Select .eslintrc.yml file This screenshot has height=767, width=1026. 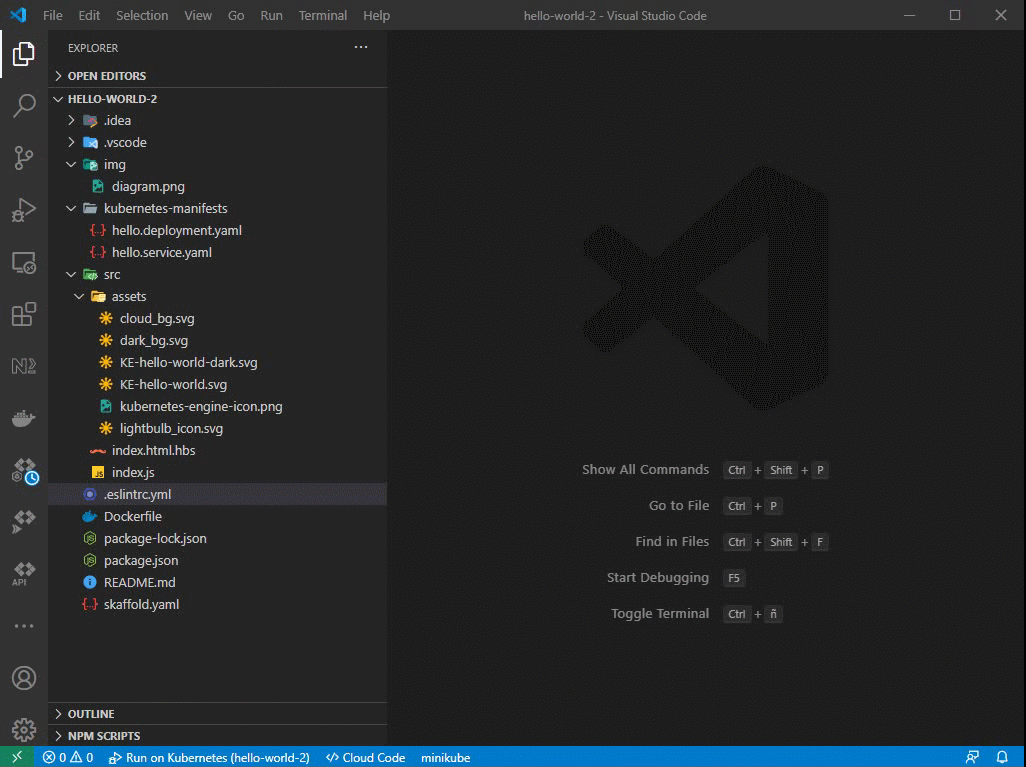(x=217, y=494)
